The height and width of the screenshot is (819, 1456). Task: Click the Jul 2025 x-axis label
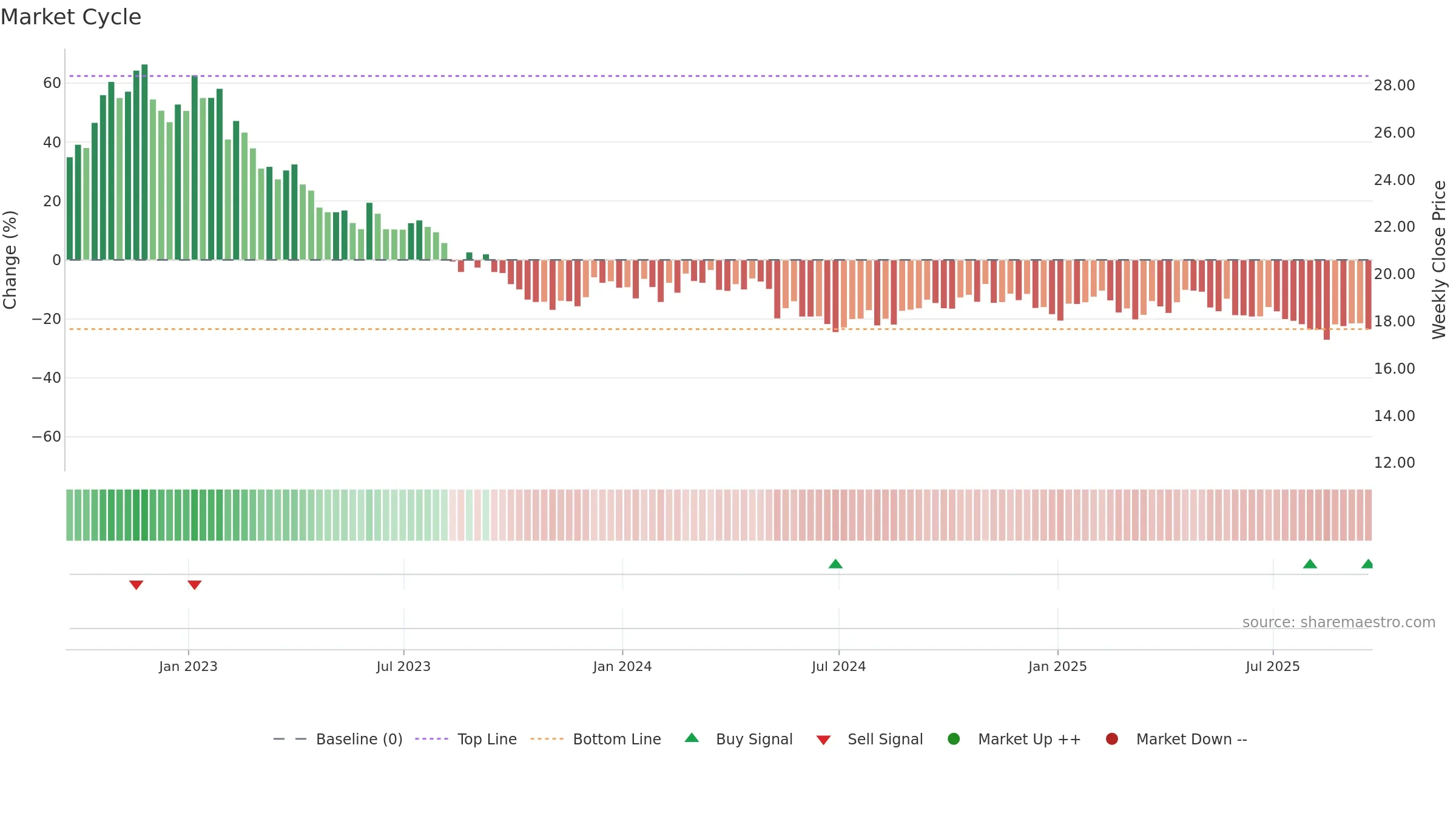1273,666
